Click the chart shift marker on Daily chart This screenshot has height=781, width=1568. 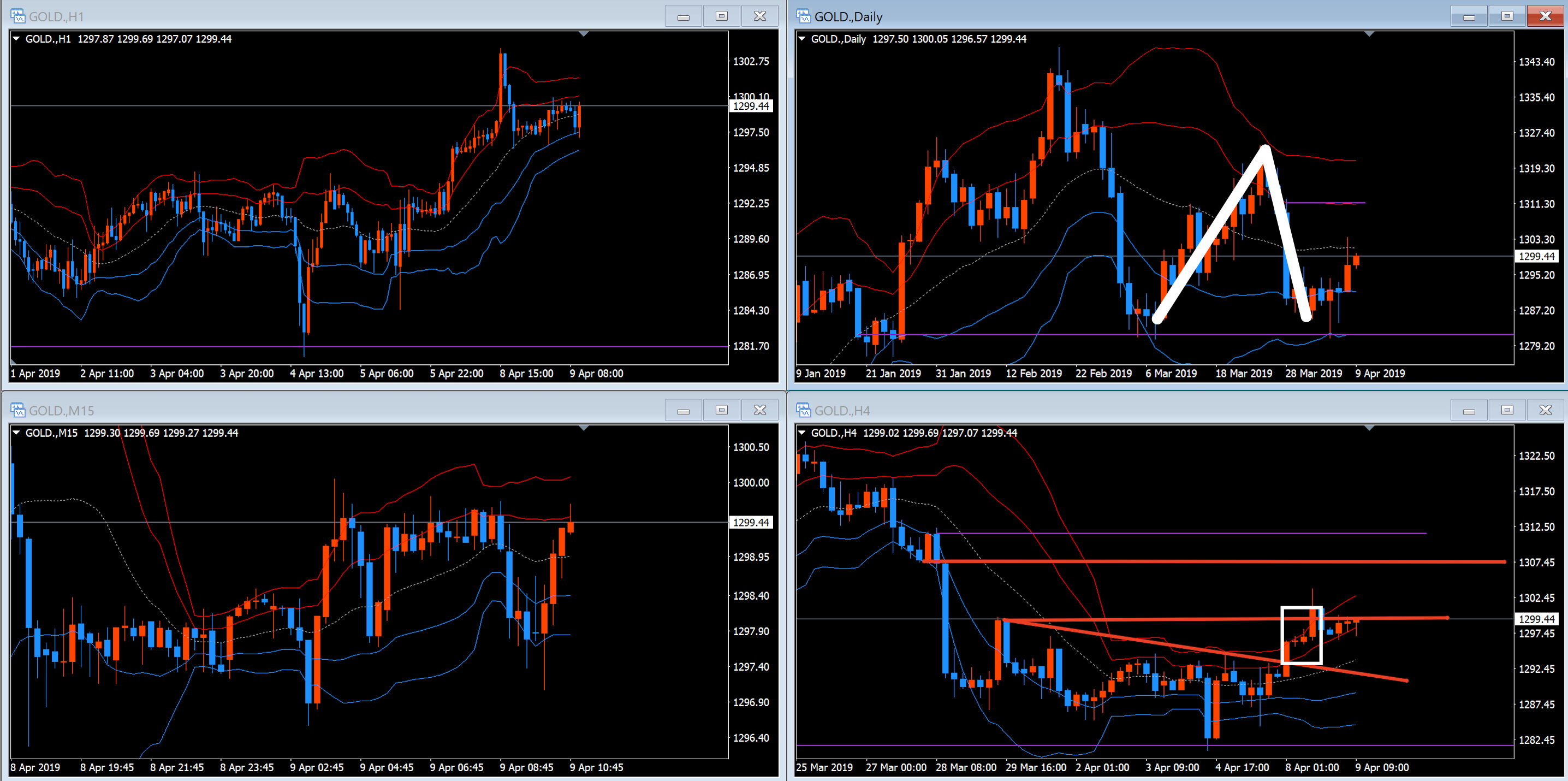click(1369, 34)
